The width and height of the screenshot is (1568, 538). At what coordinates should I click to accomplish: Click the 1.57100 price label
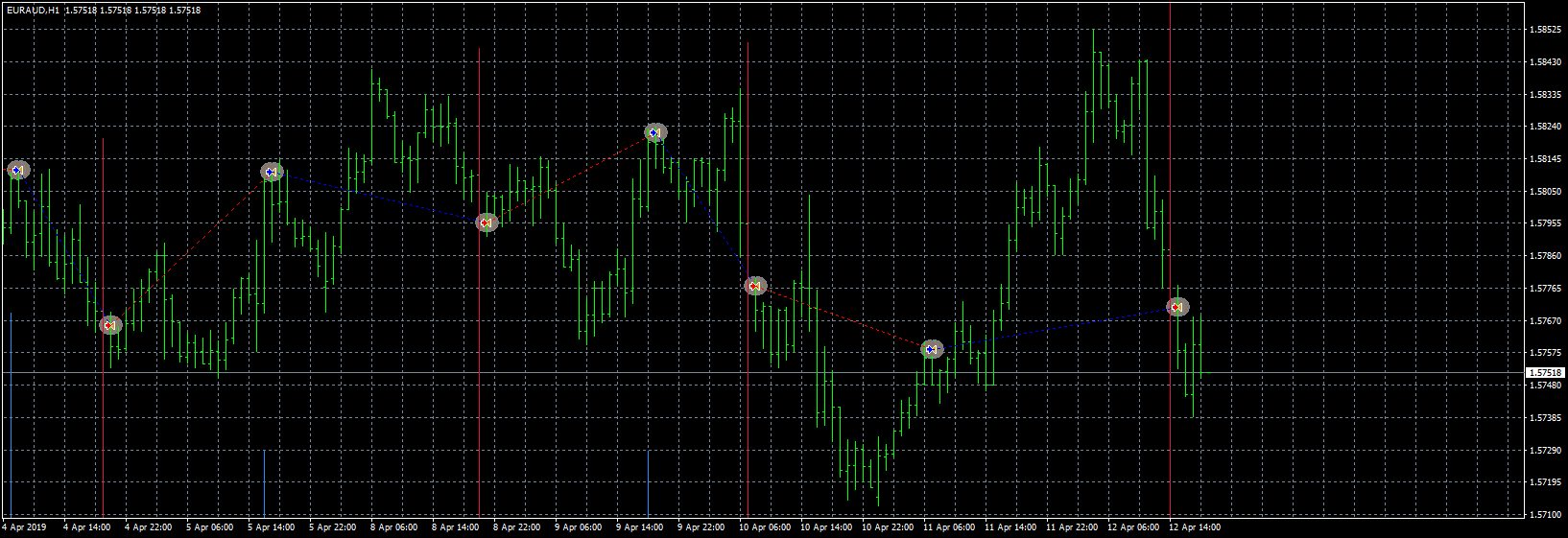click(1545, 515)
